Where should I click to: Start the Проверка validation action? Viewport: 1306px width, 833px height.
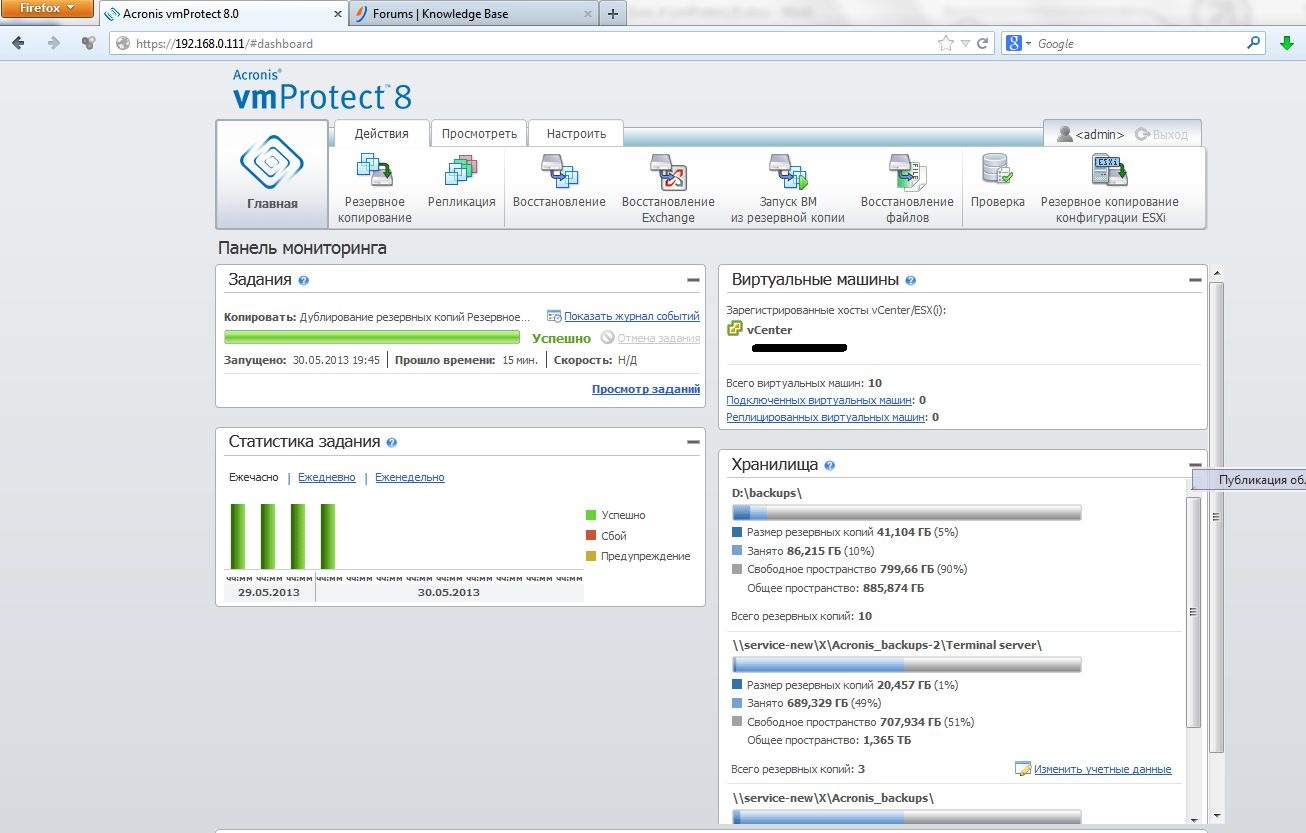[997, 181]
